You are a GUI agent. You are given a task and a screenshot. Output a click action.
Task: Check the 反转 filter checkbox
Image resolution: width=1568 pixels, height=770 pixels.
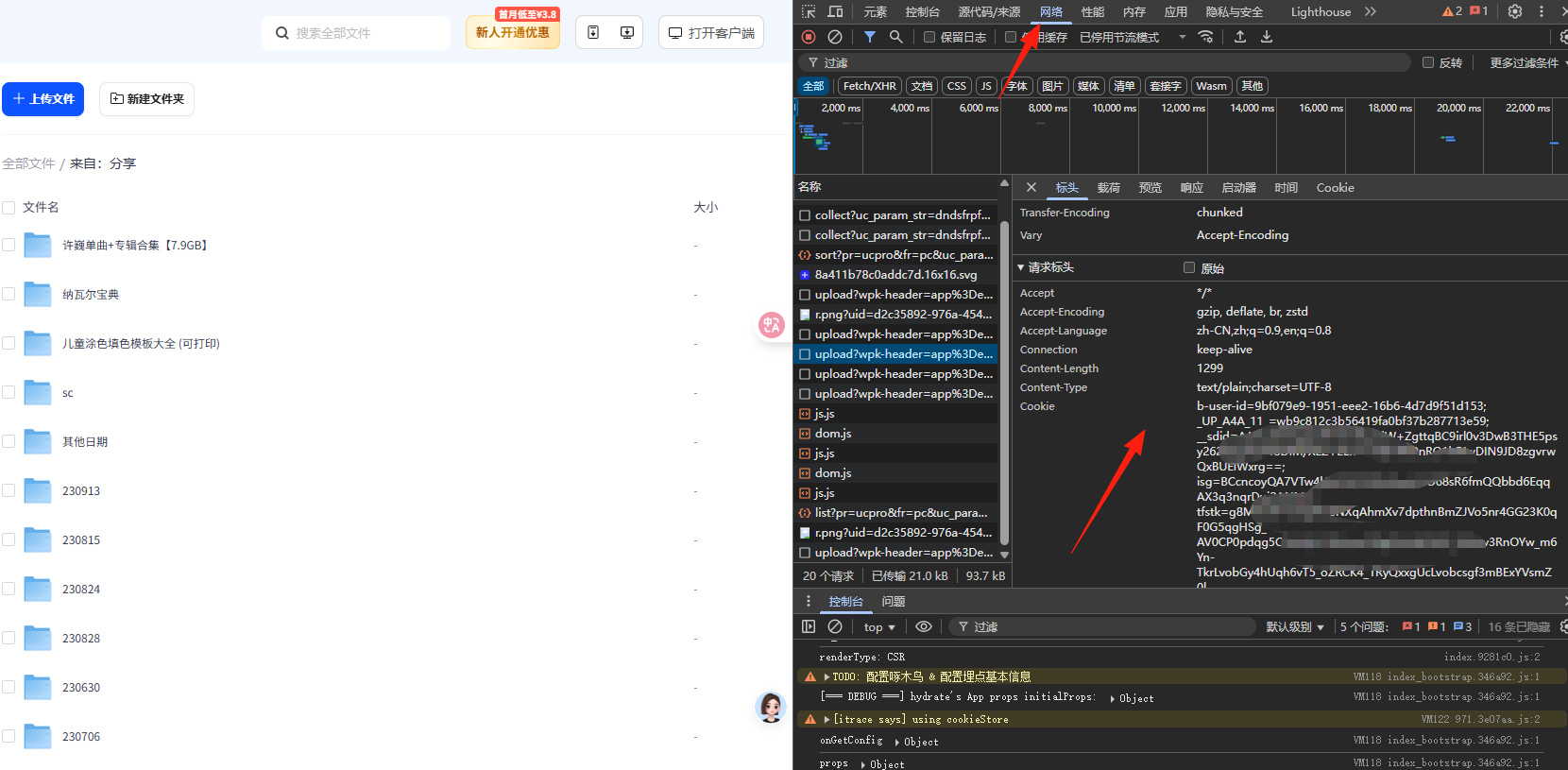1428,62
